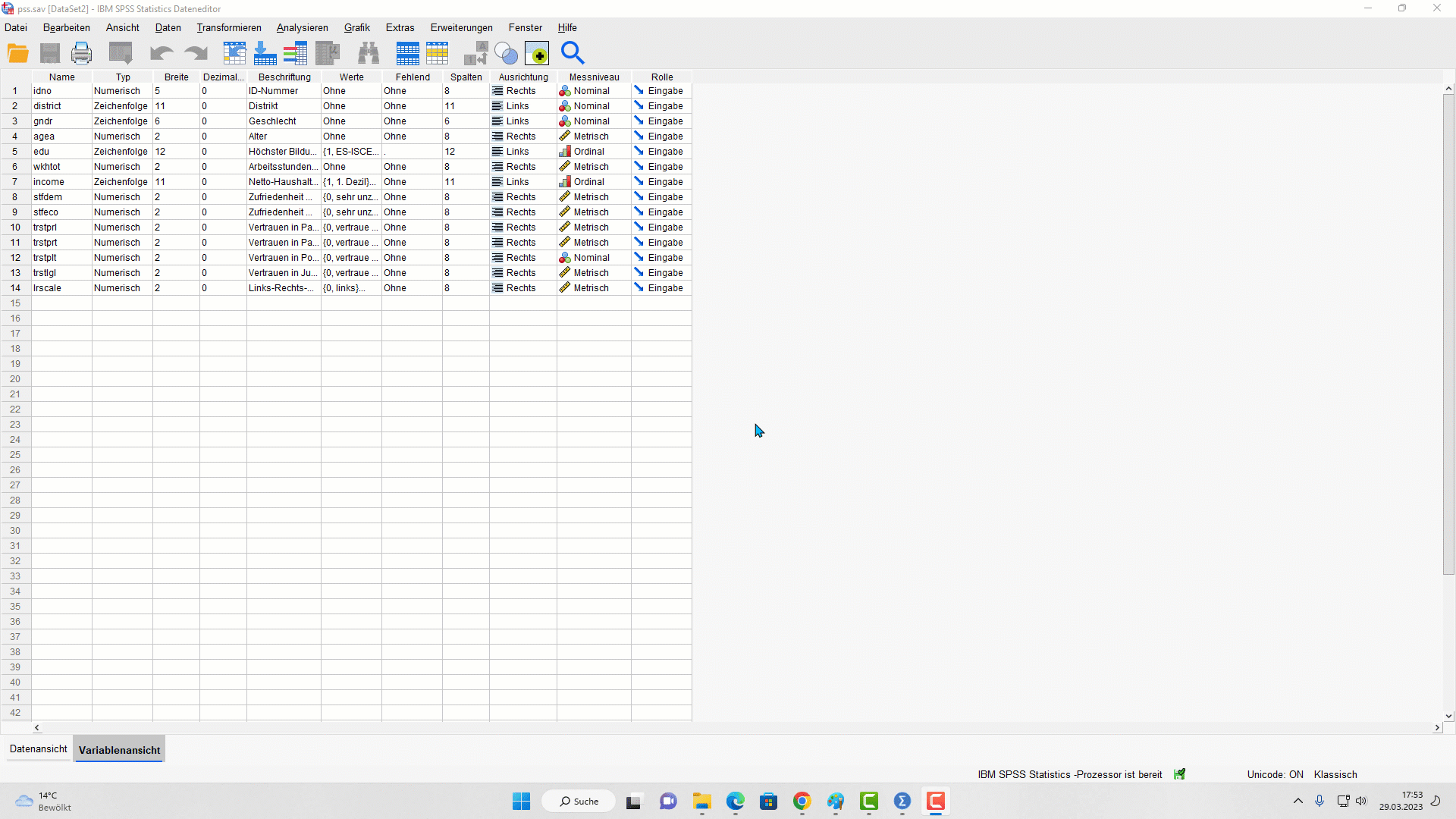This screenshot has width=1456, height=819.
Task: Click Ausrichtung cell for agea
Action: [523, 136]
